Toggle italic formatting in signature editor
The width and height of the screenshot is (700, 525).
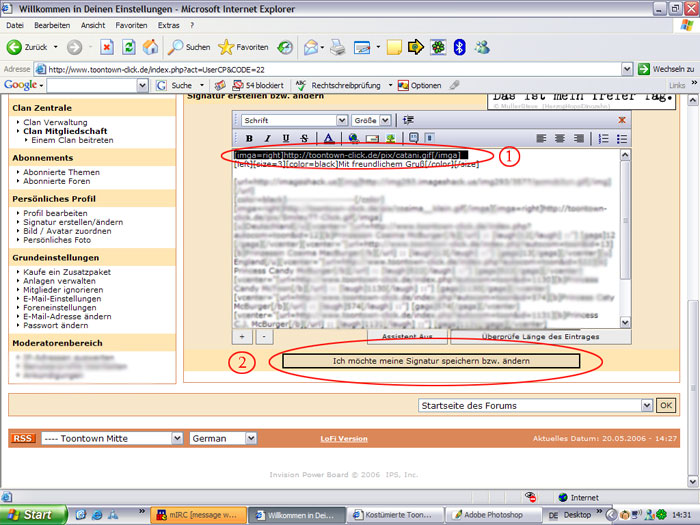tap(267, 138)
